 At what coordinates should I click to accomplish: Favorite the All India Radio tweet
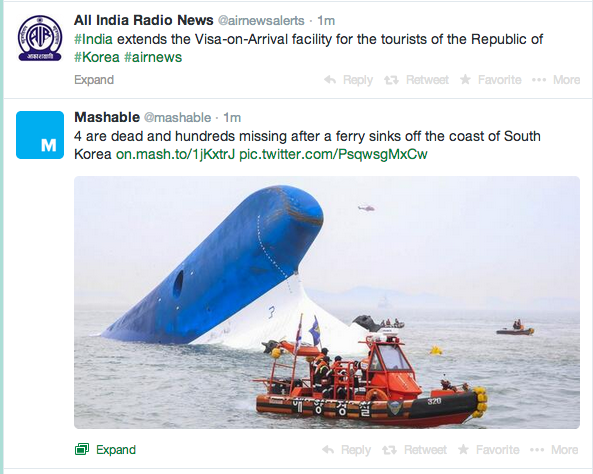pyautogui.click(x=491, y=80)
